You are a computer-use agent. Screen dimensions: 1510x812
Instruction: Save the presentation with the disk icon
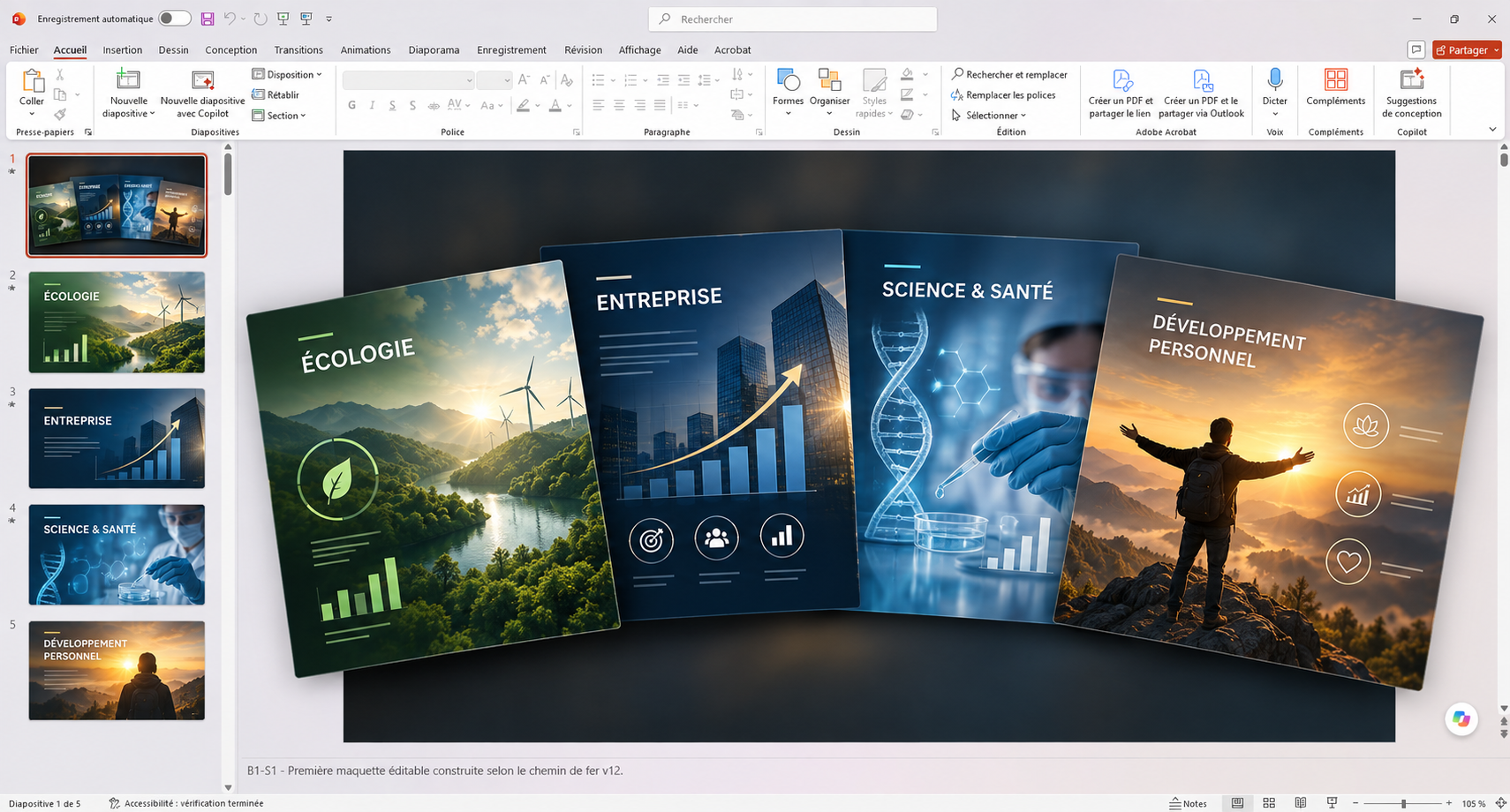pyautogui.click(x=208, y=19)
